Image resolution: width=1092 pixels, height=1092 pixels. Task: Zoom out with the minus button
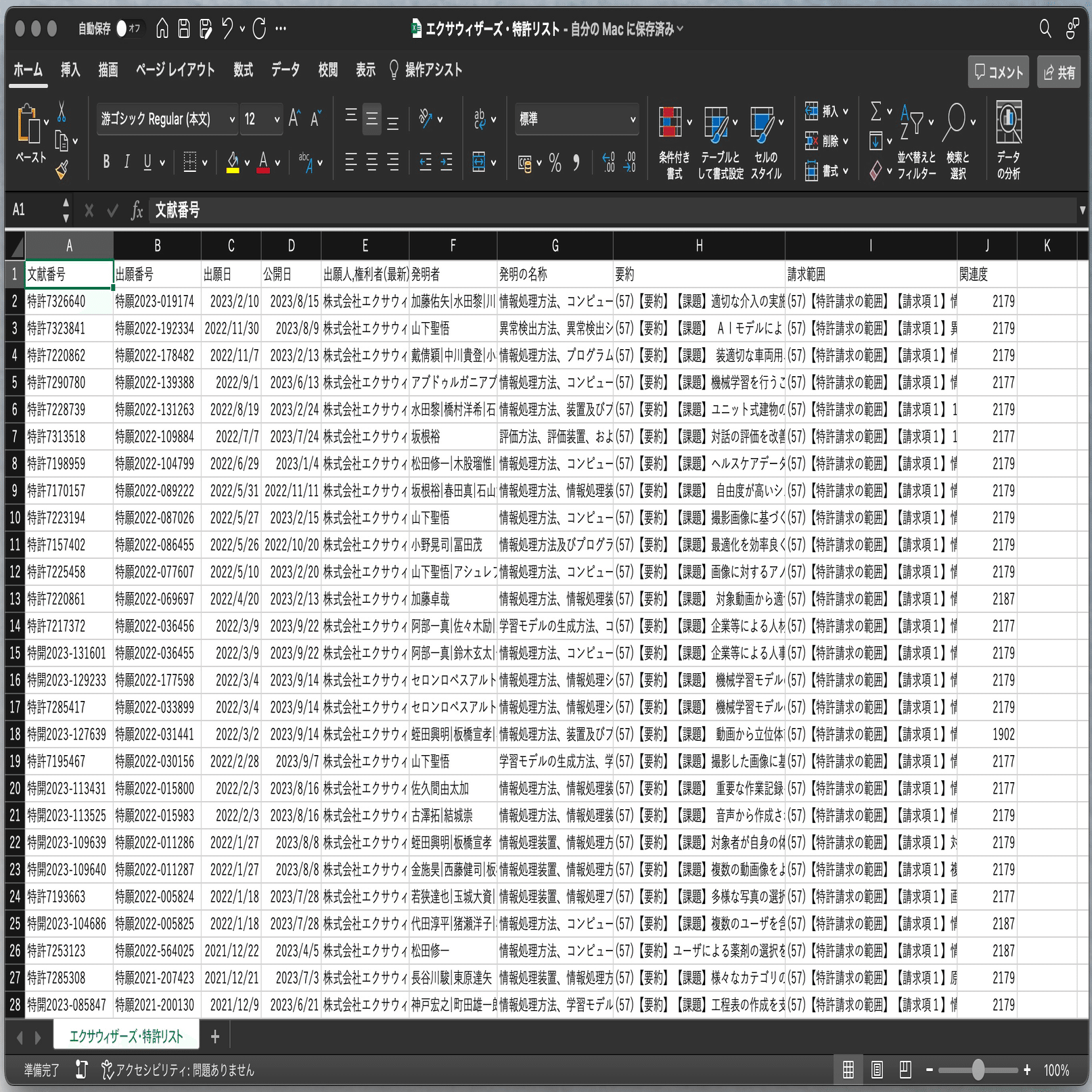click(930, 1070)
